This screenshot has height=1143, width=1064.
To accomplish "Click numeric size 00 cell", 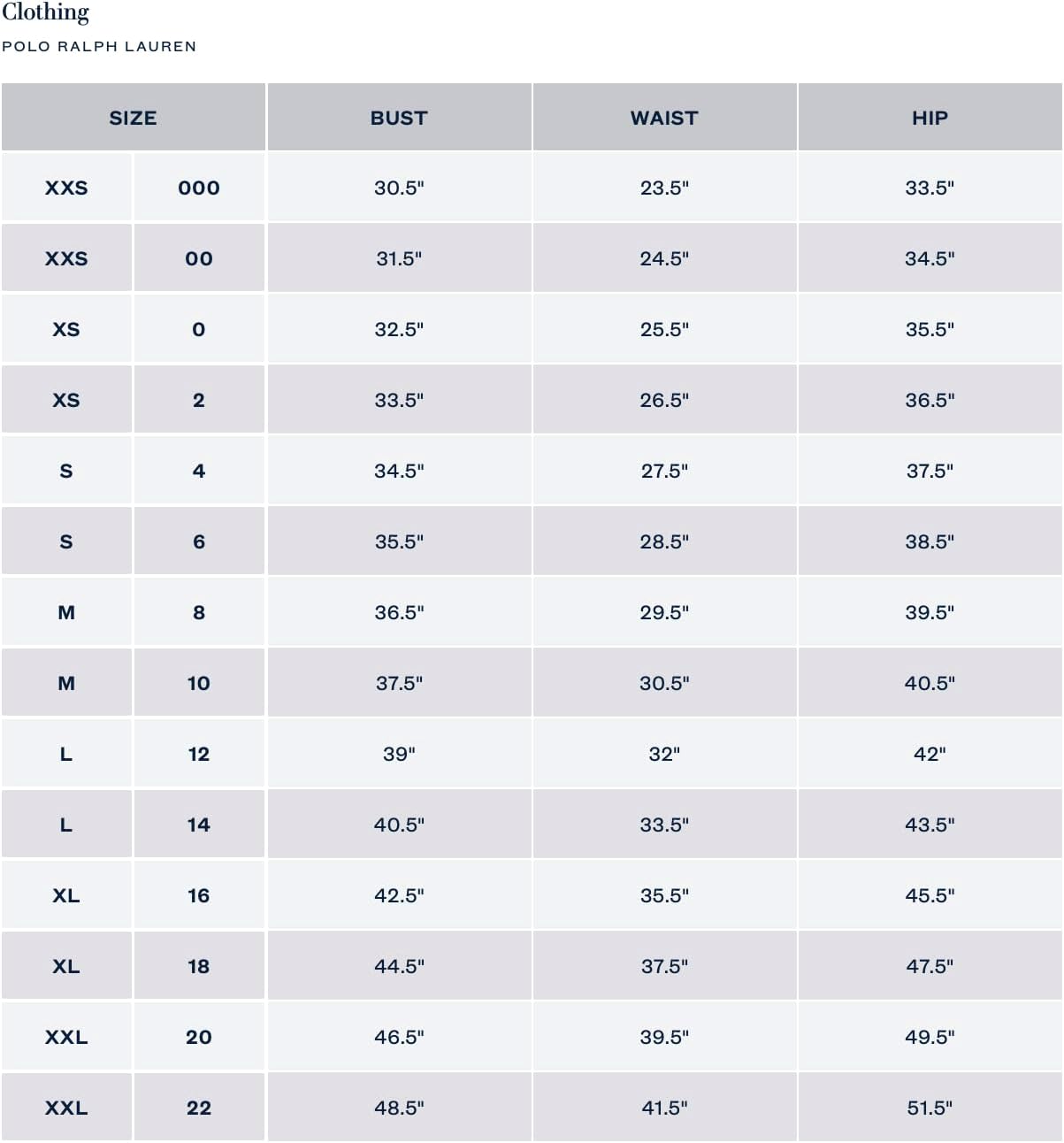I will pos(199,258).
